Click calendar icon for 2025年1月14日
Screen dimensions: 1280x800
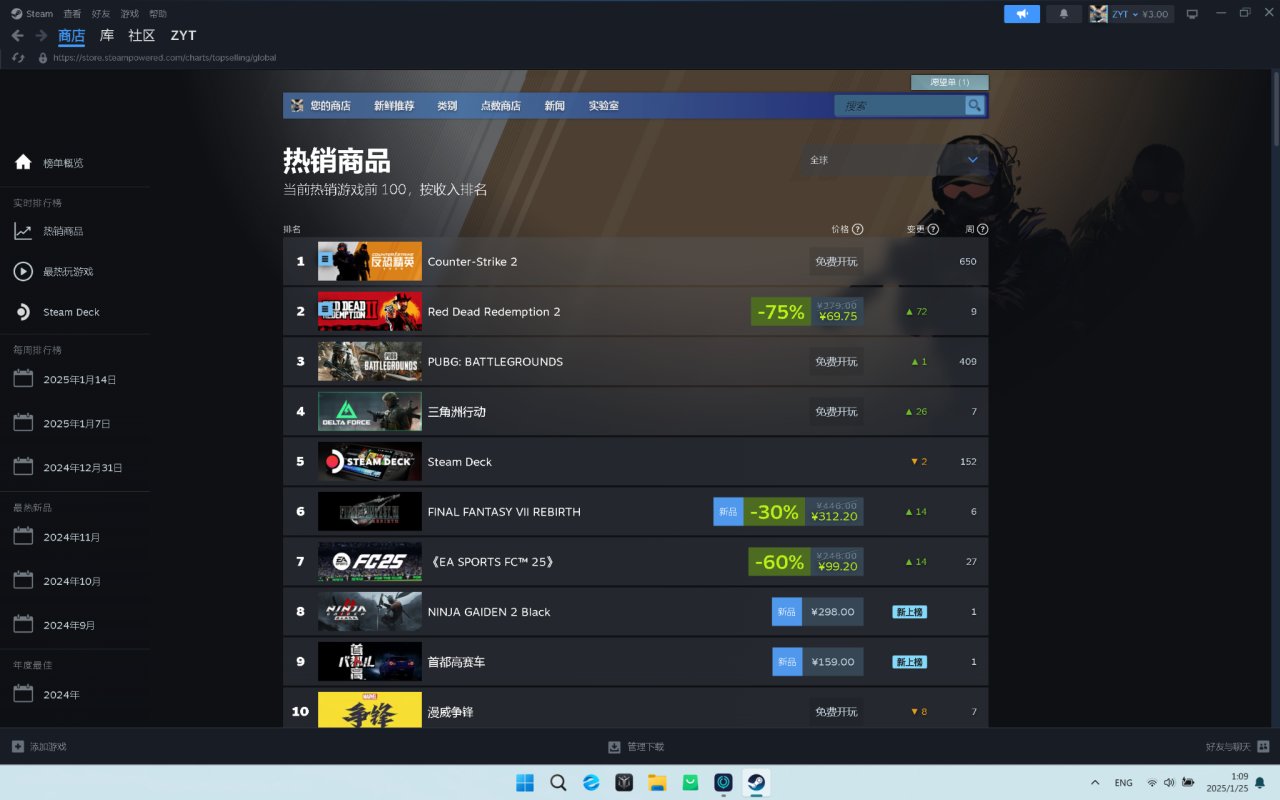[23, 379]
